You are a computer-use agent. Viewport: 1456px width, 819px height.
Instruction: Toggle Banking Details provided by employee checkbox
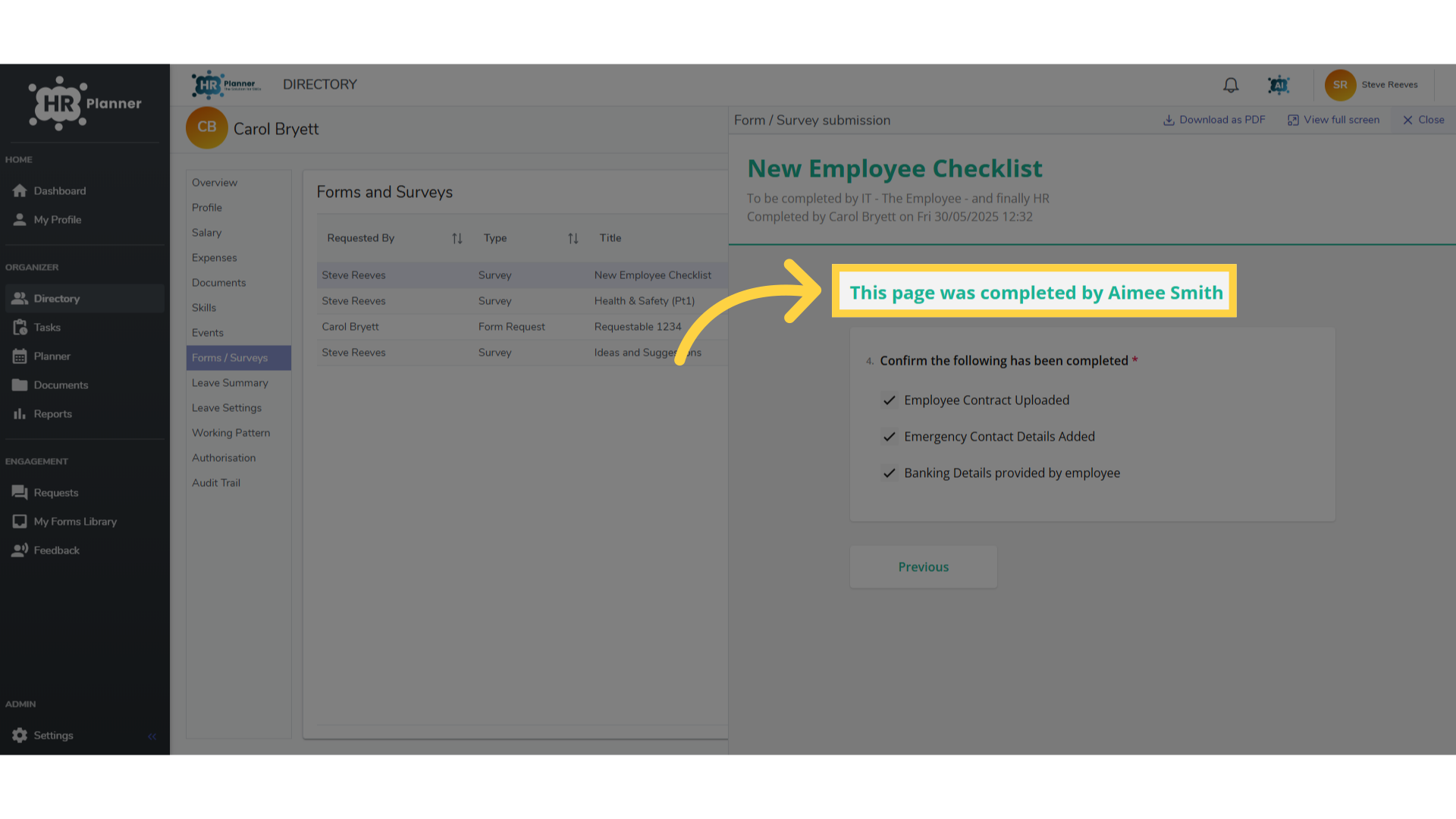pyautogui.click(x=889, y=473)
